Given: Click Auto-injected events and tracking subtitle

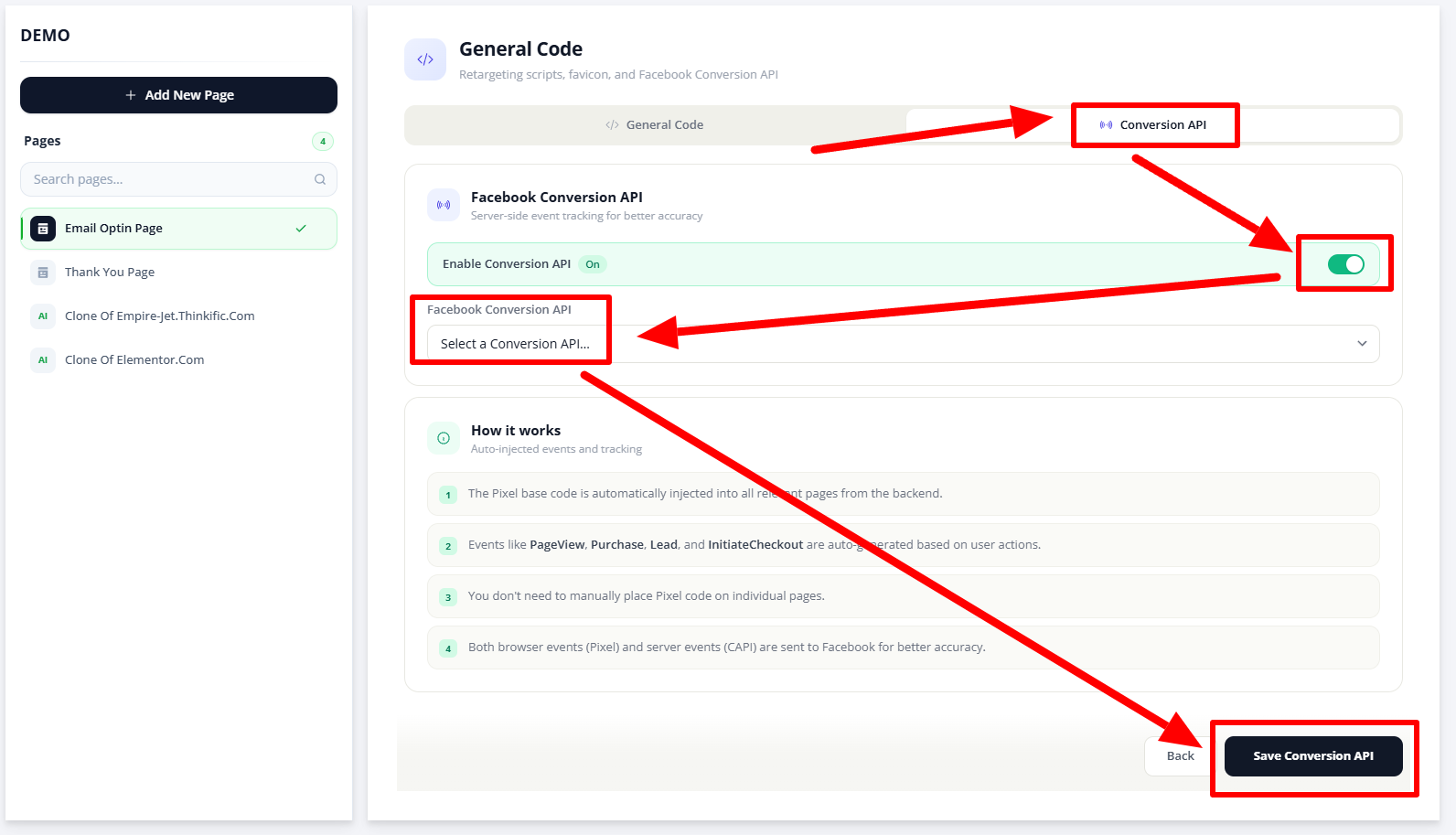Looking at the screenshot, I should pyautogui.click(x=556, y=450).
